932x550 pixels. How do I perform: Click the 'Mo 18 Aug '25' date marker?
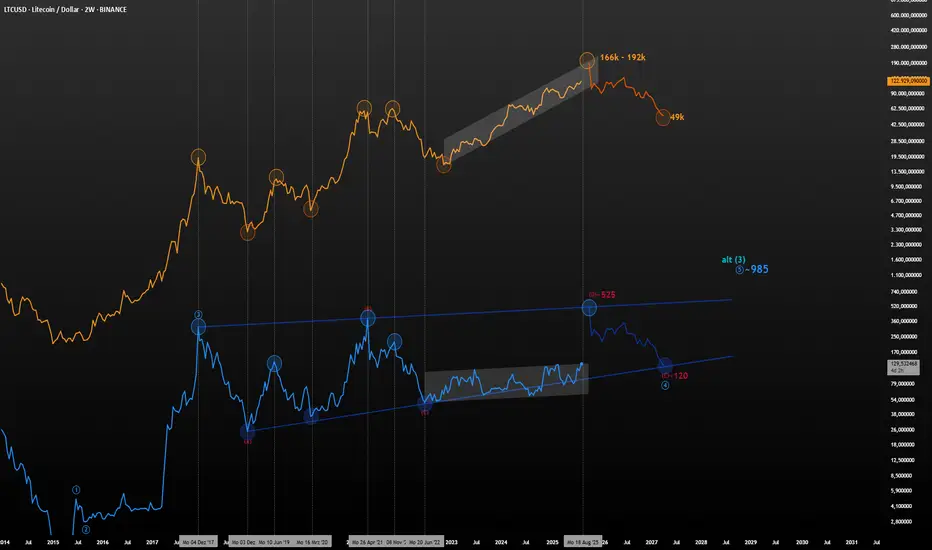pos(582,542)
